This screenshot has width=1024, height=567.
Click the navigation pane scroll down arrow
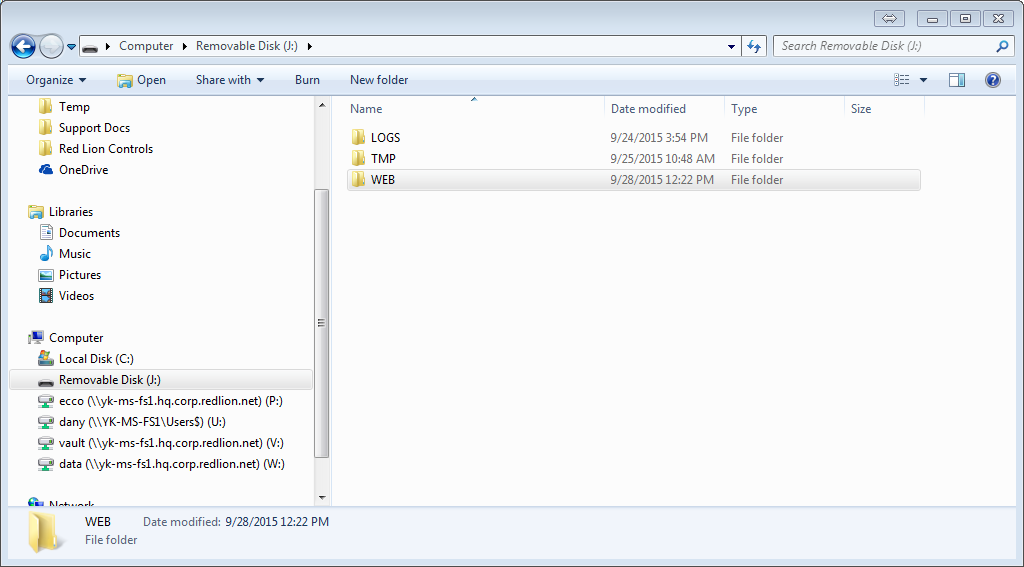click(x=322, y=498)
